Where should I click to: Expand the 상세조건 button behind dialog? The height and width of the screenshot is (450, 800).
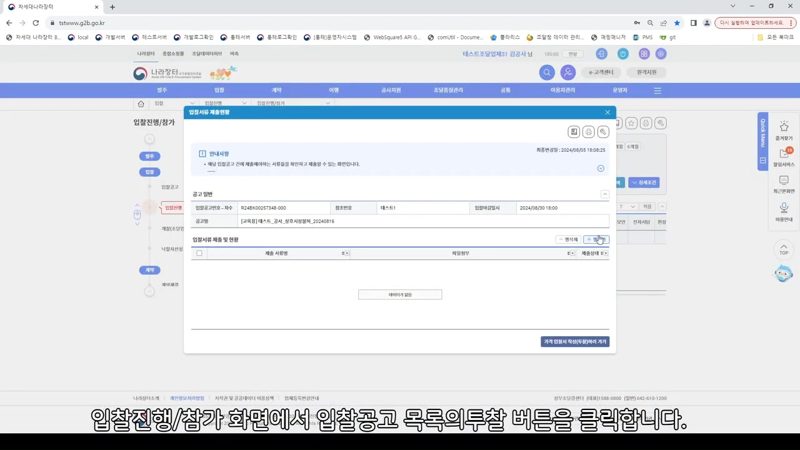click(x=644, y=183)
